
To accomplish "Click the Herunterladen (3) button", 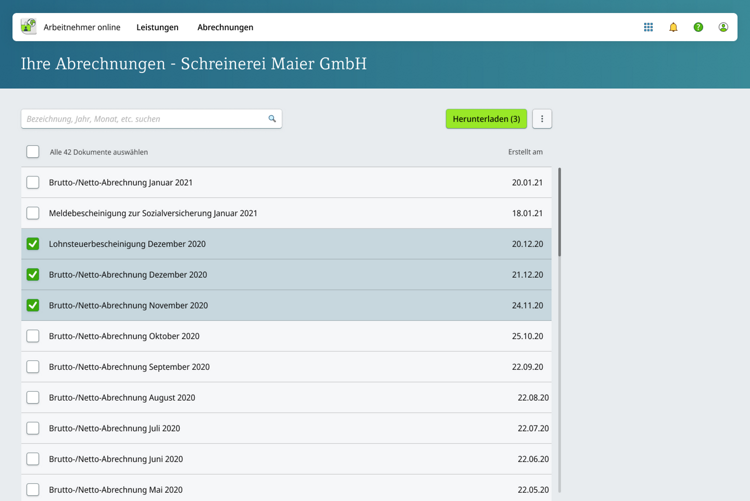I will click(486, 119).
